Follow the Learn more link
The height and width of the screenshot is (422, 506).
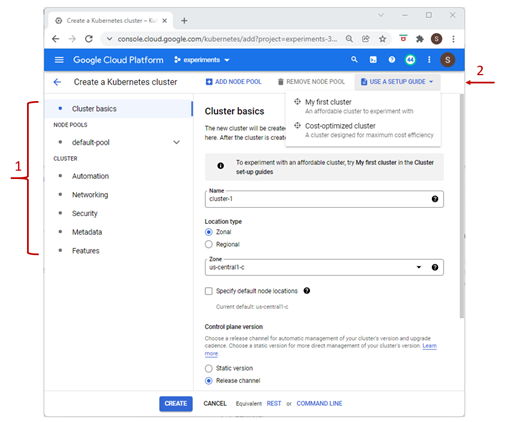[x=430, y=346]
